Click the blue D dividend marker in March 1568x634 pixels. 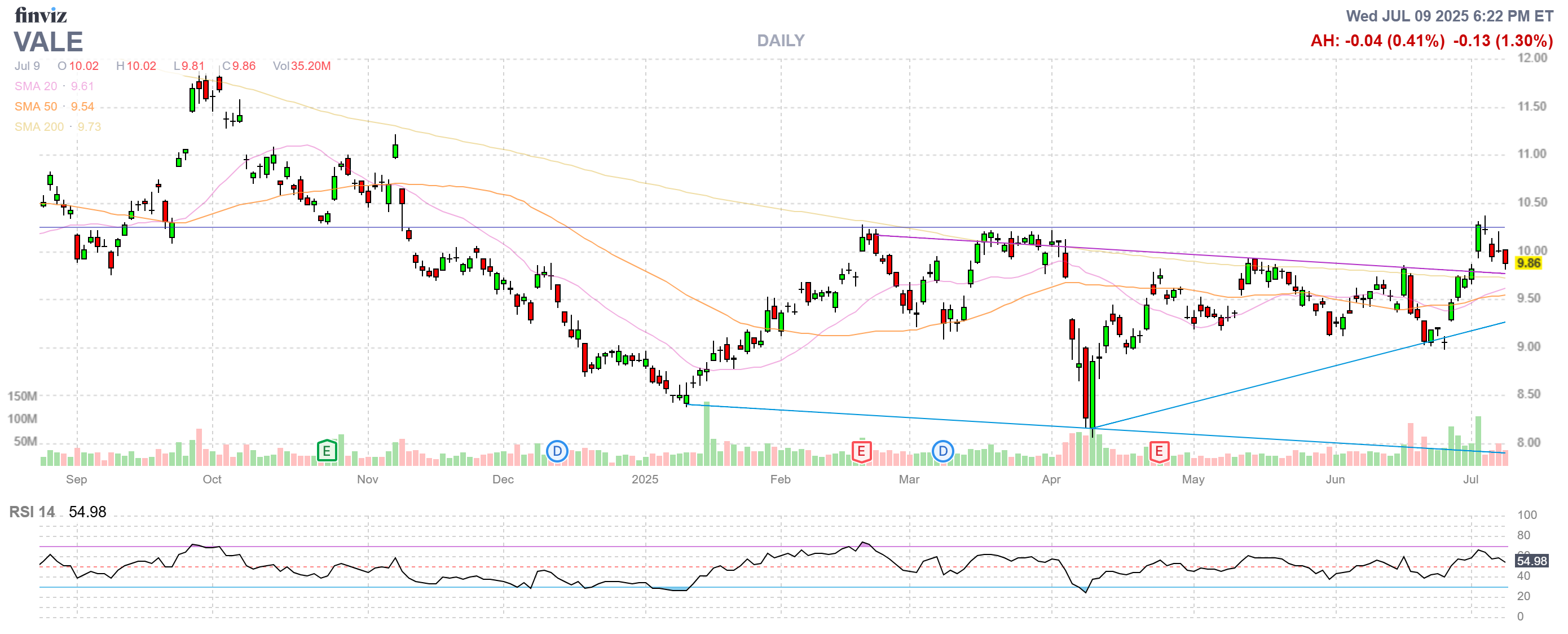click(942, 451)
